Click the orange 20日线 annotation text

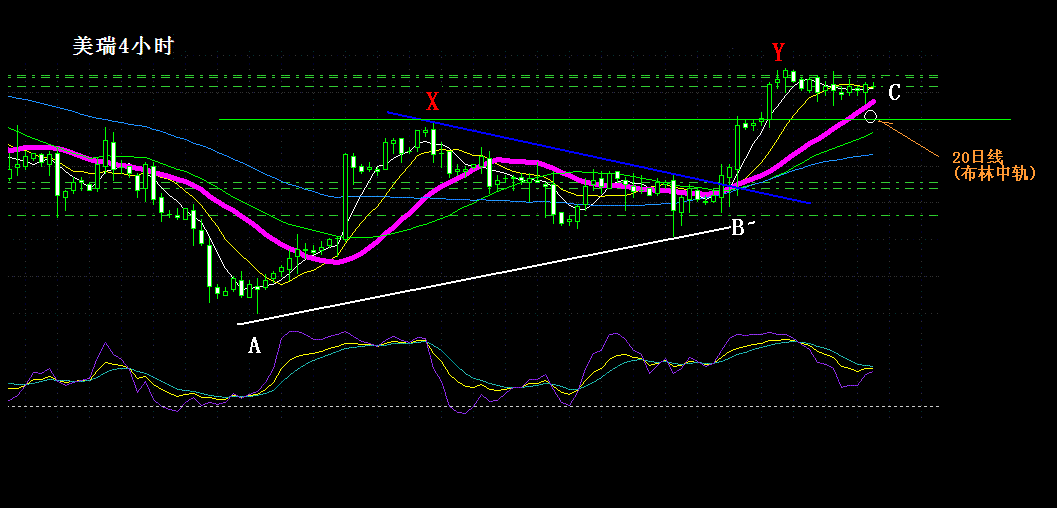[x=978, y=158]
